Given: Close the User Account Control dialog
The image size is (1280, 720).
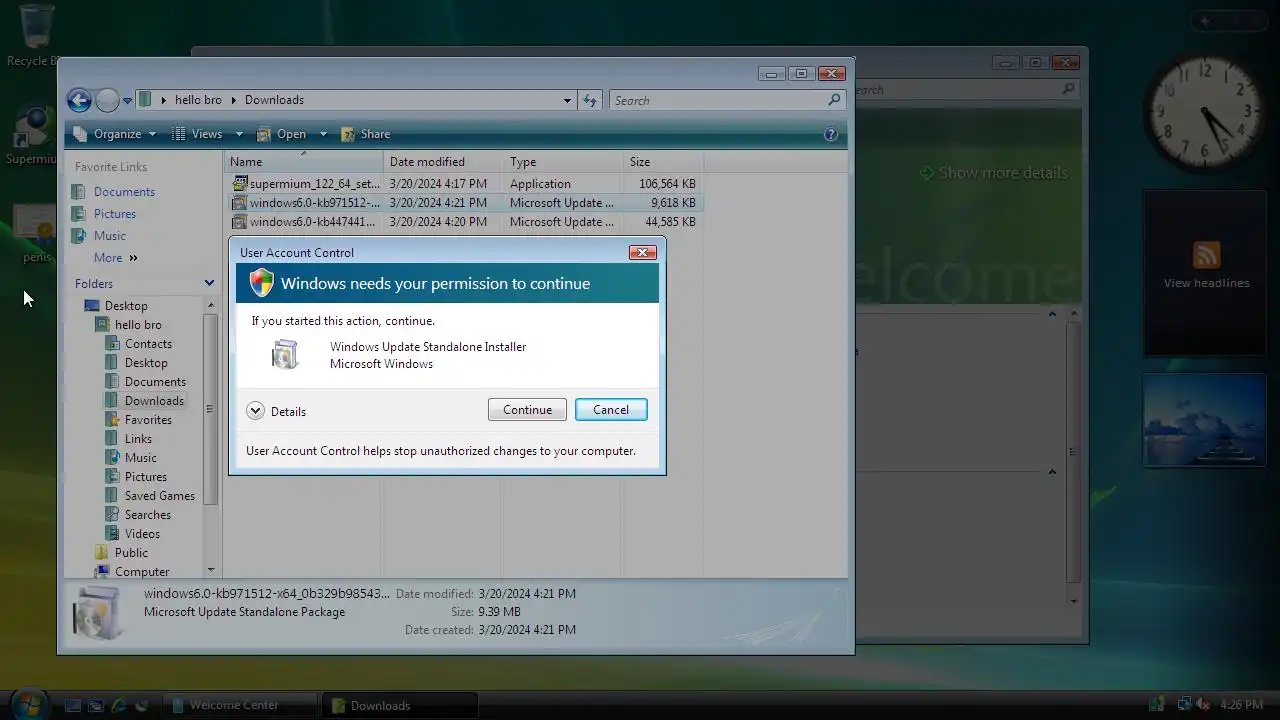Looking at the screenshot, I should 643,252.
